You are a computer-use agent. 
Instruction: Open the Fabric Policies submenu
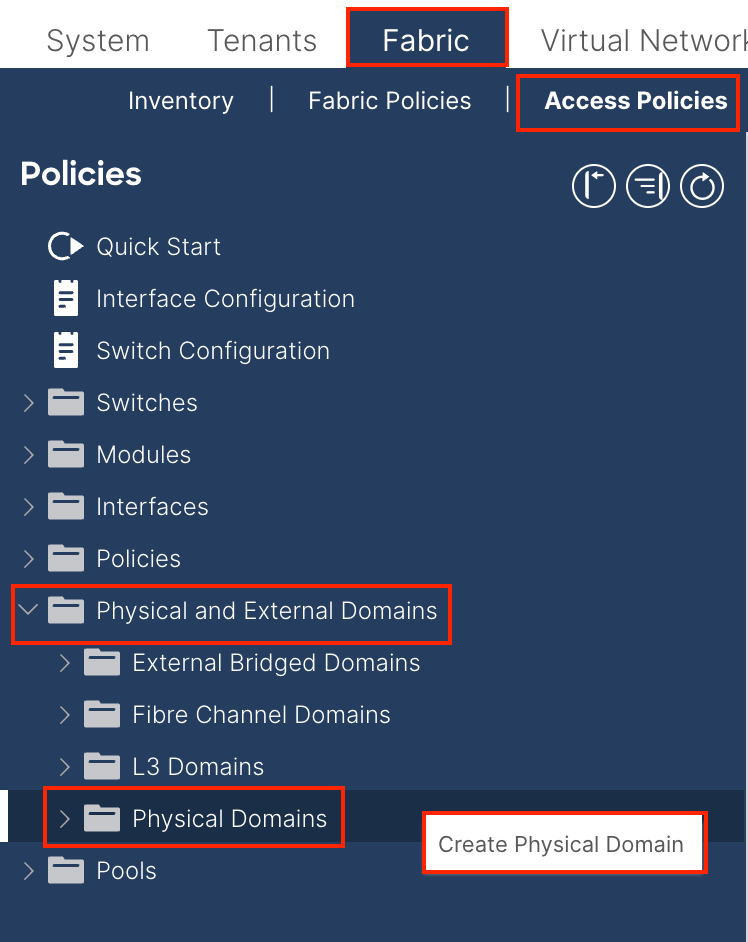(x=389, y=101)
